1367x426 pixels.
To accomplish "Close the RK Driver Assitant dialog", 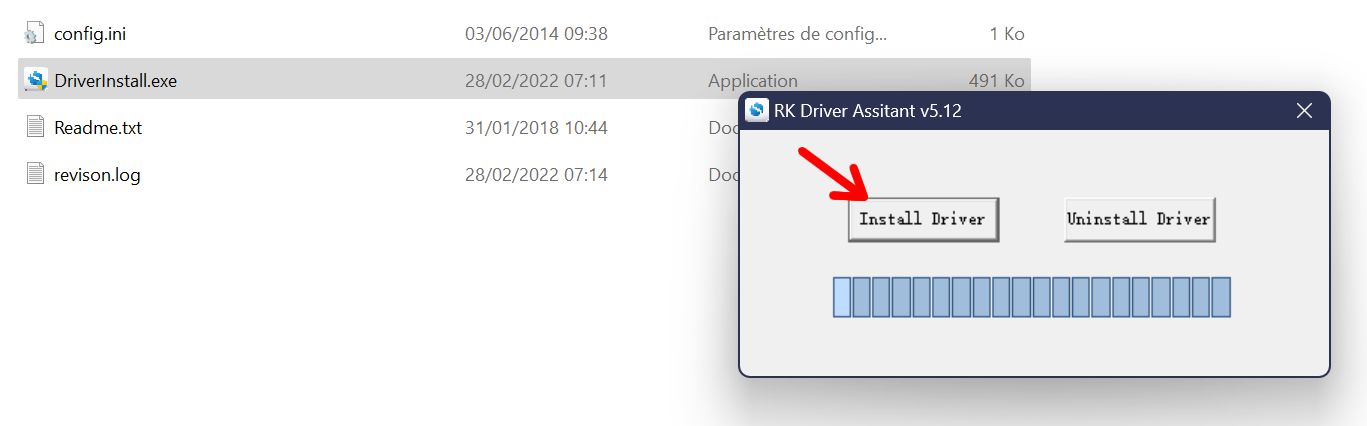I will coord(1304,110).
